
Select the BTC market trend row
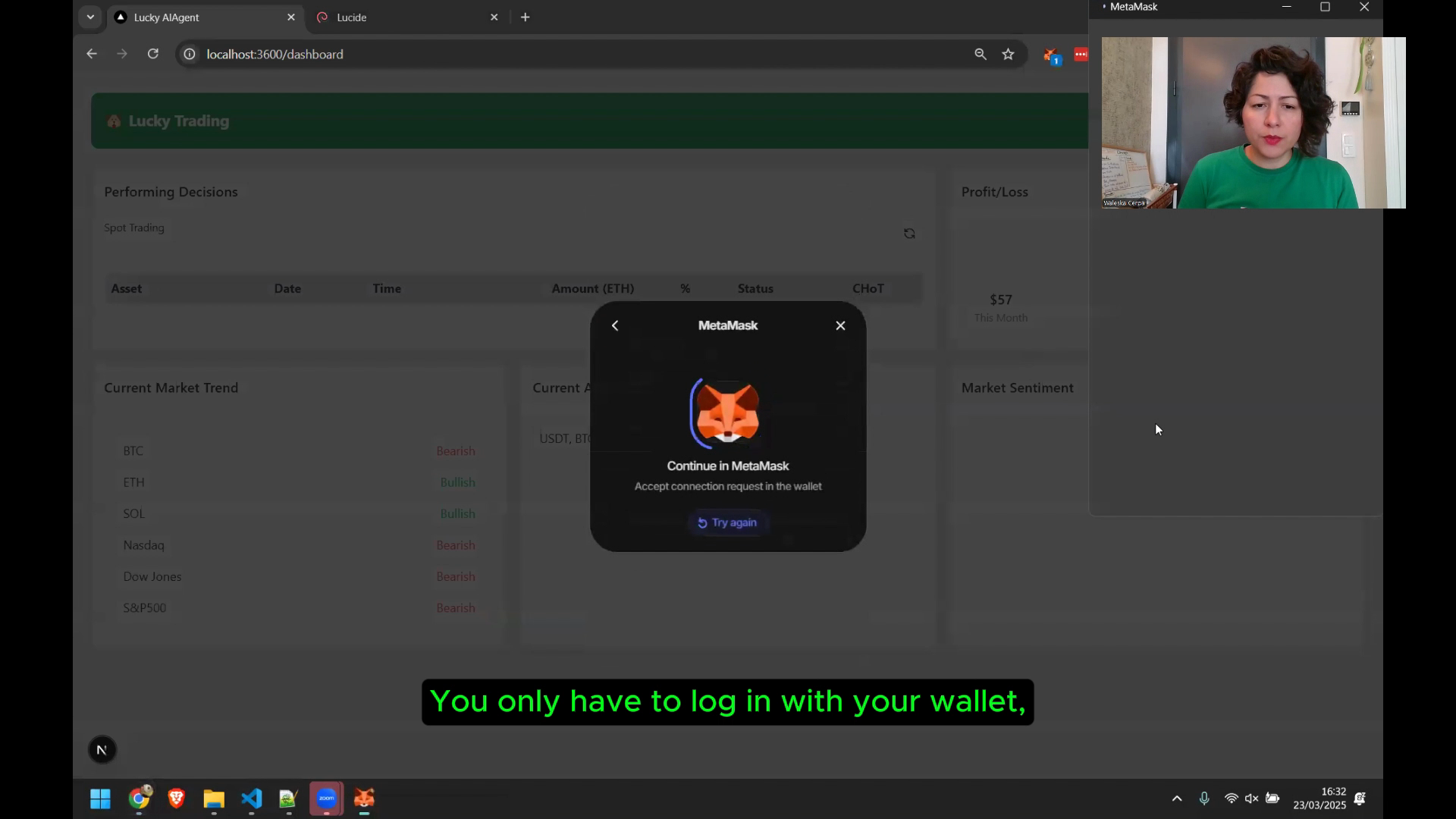[299, 451]
